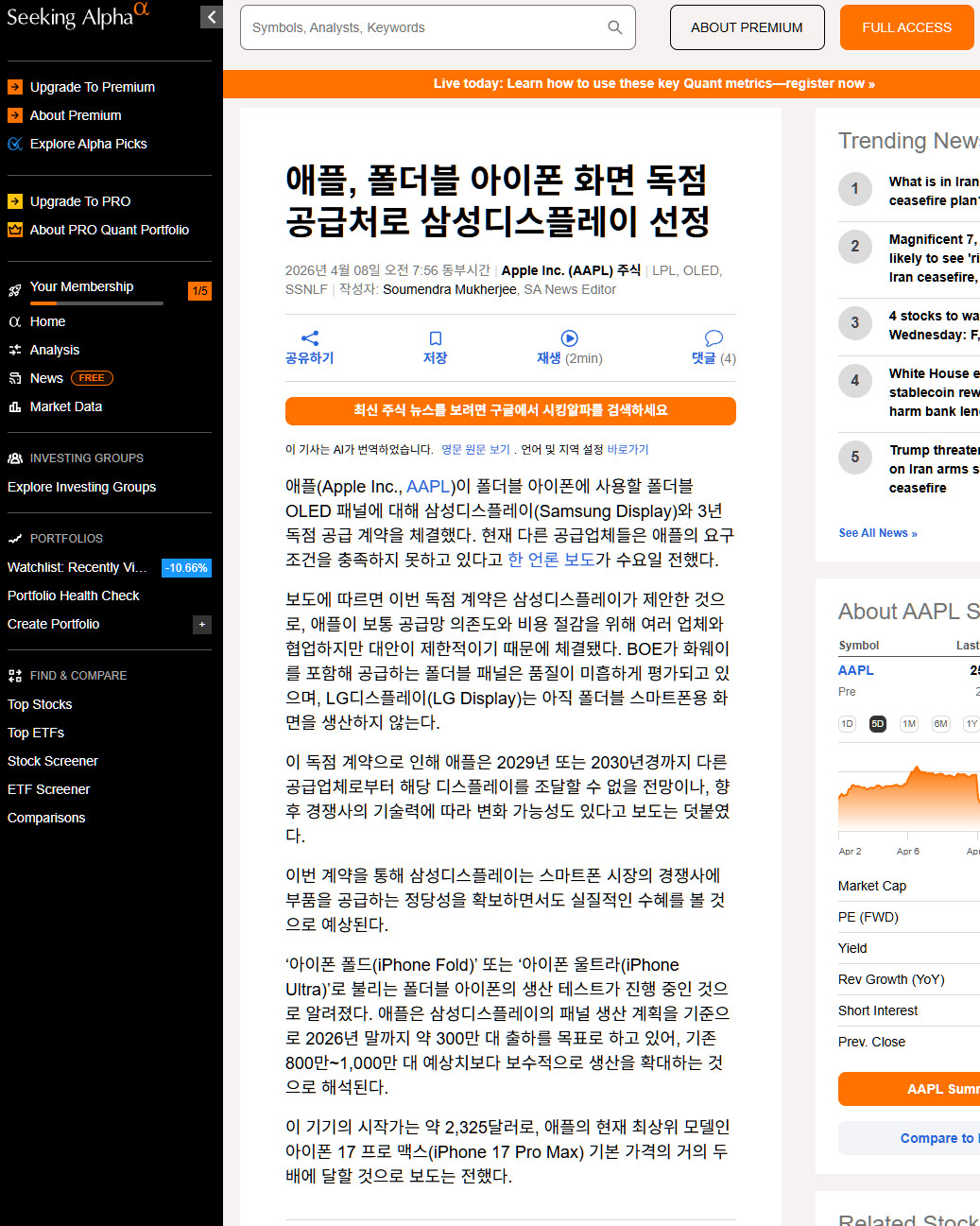Image resolution: width=980 pixels, height=1226 pixels.
Task: Play the article audio (재생)
Action: pyautogui.click(x=569, y=338)
